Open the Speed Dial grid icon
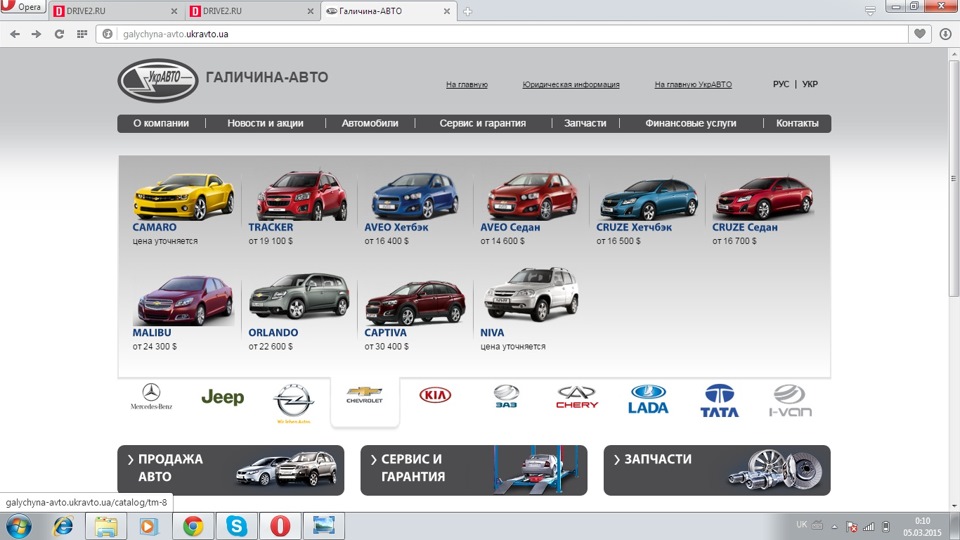This screenshot has width=960, height=540. (x=82, y=34)
